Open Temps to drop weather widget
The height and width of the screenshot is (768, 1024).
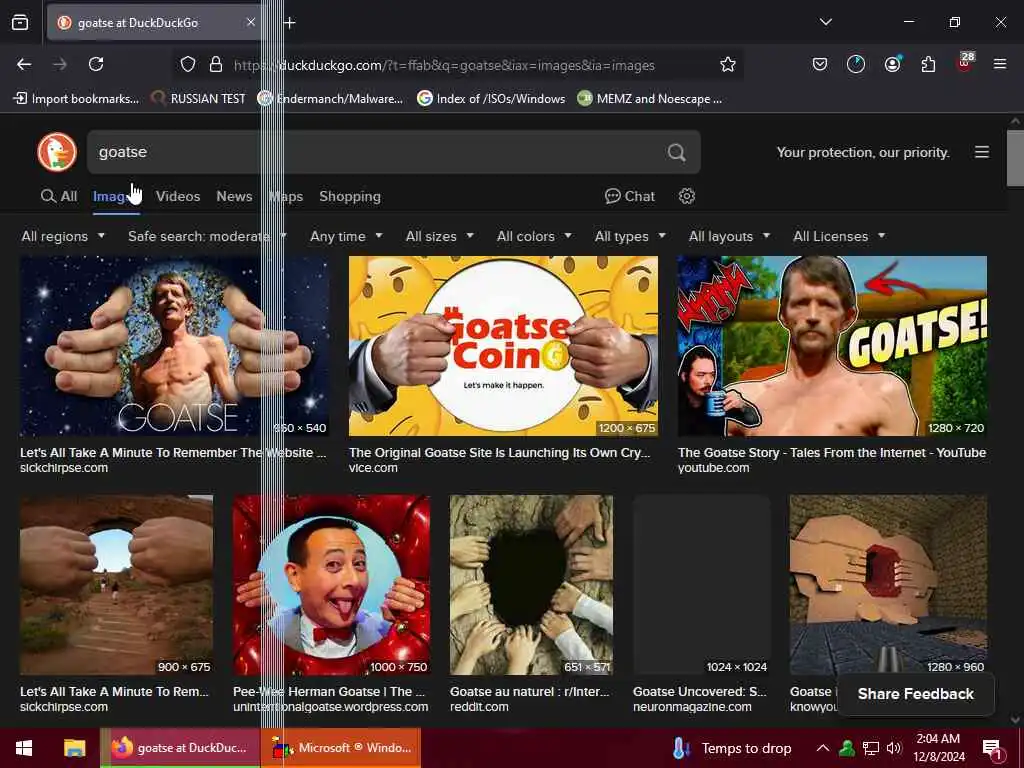pyautogui.click(x=732, y=748)
